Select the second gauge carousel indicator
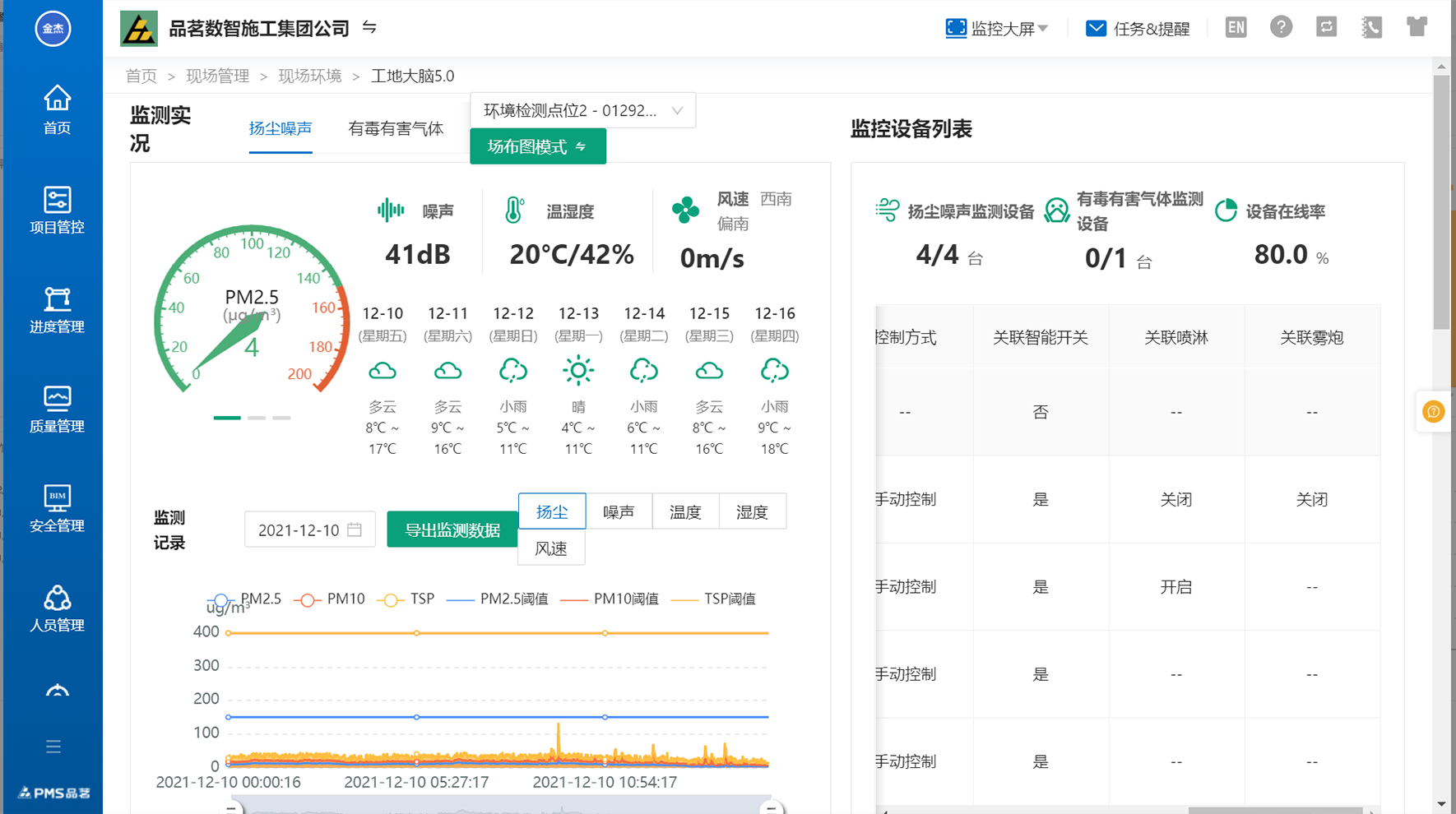Viewport: 1456px width, 814px height. (x=257, y=418)
